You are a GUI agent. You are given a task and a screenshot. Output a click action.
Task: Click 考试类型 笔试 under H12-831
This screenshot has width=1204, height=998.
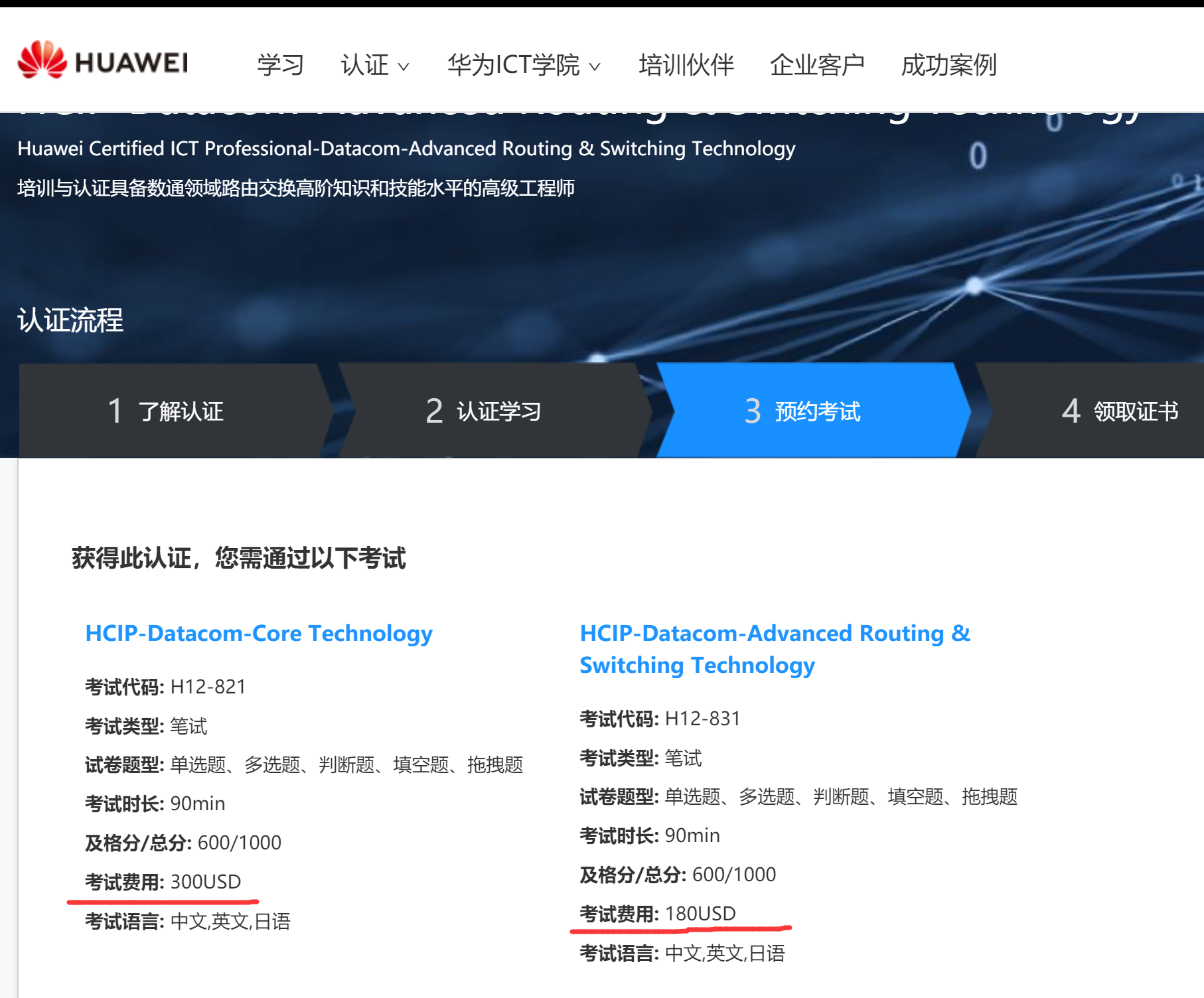click(x=640, y=758)
